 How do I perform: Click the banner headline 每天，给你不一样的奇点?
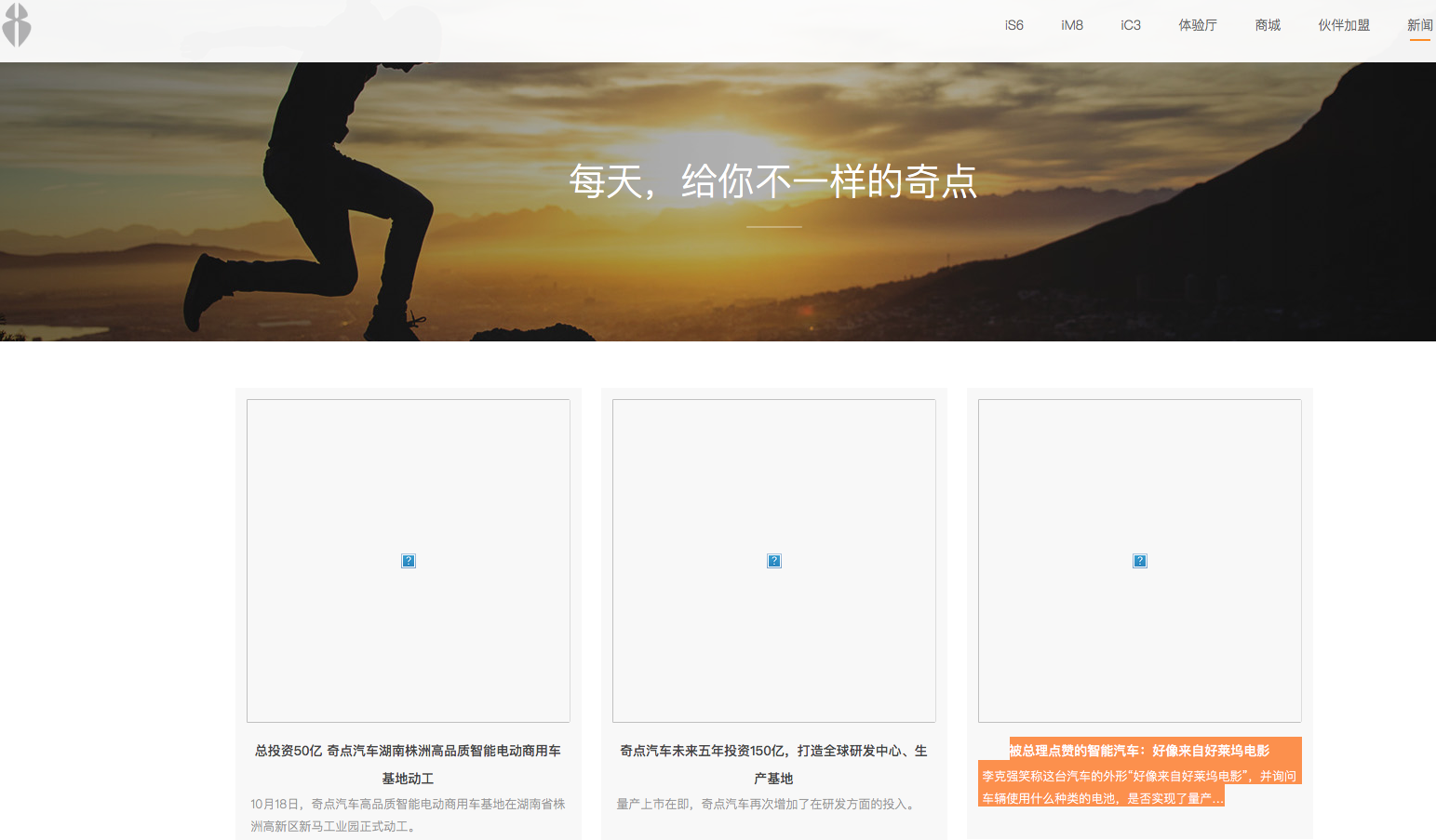tap(773, 181)
